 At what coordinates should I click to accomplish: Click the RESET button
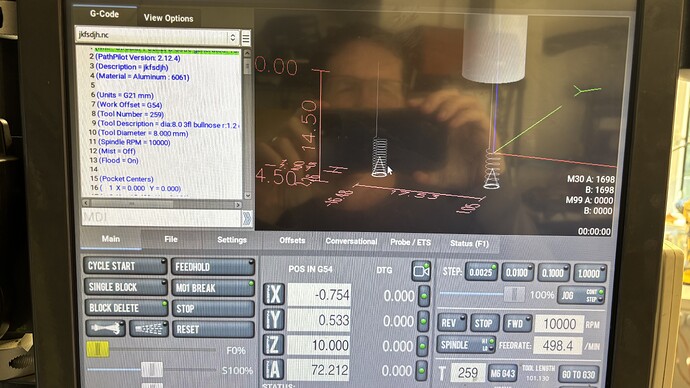tap(213, 329)
